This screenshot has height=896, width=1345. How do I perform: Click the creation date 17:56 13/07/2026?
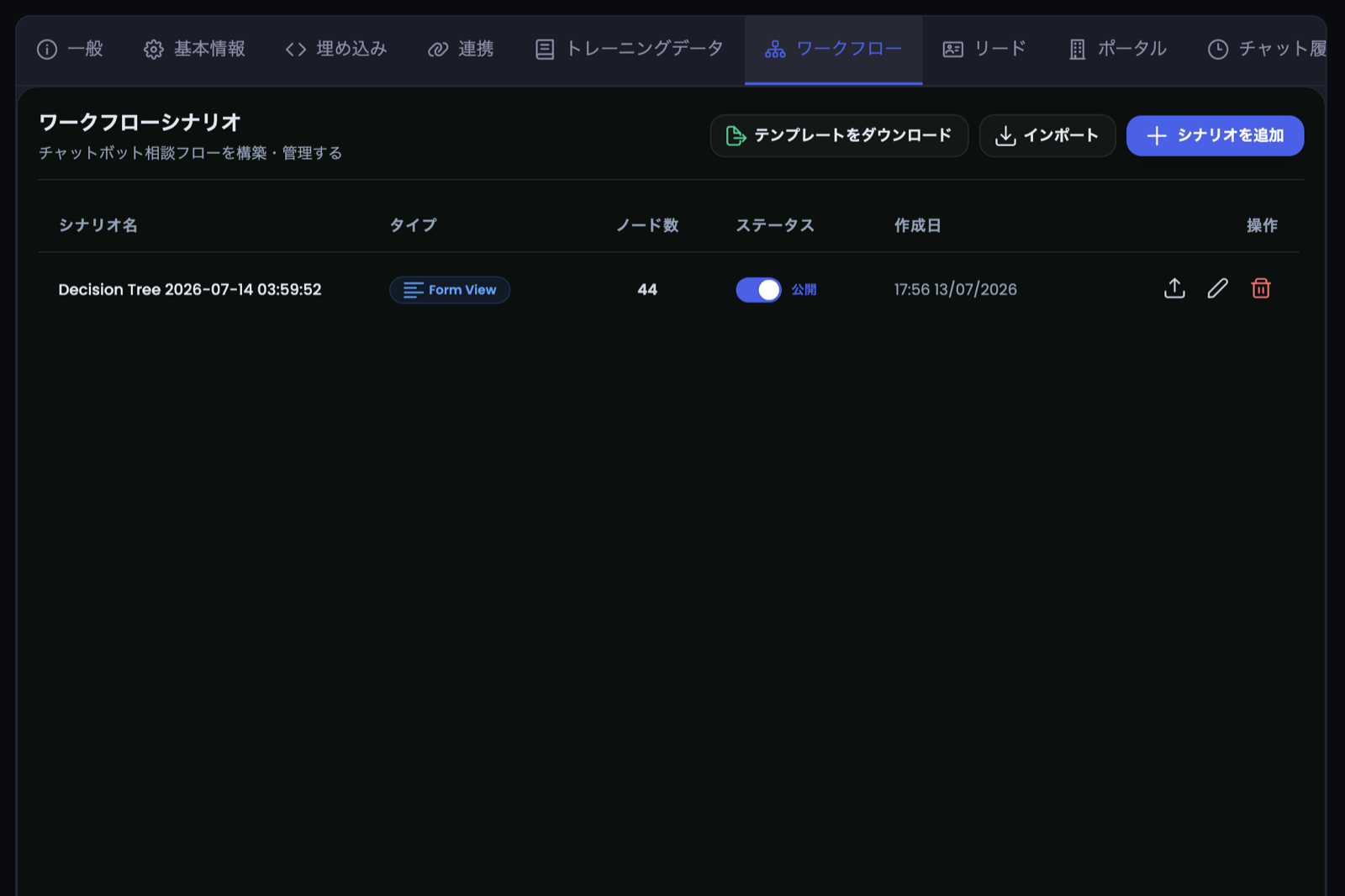click(x=955, y=290)
